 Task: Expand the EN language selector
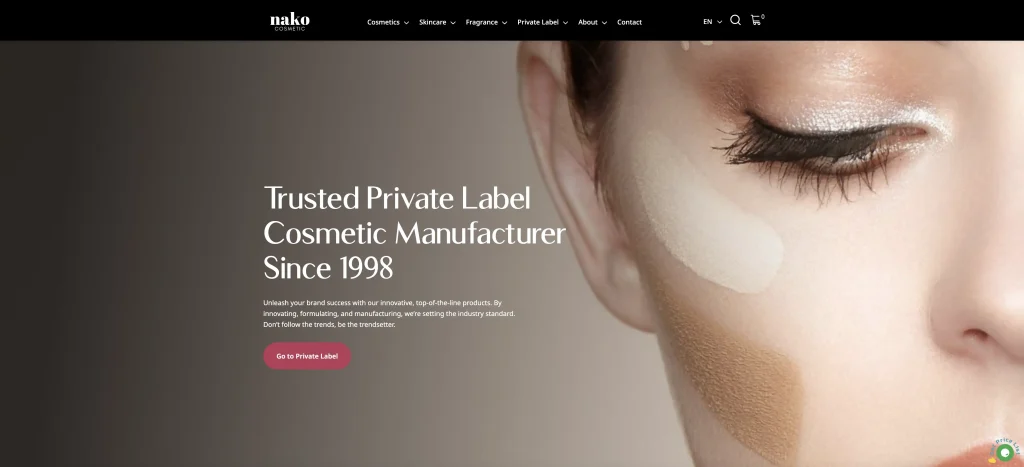(719, 22)
